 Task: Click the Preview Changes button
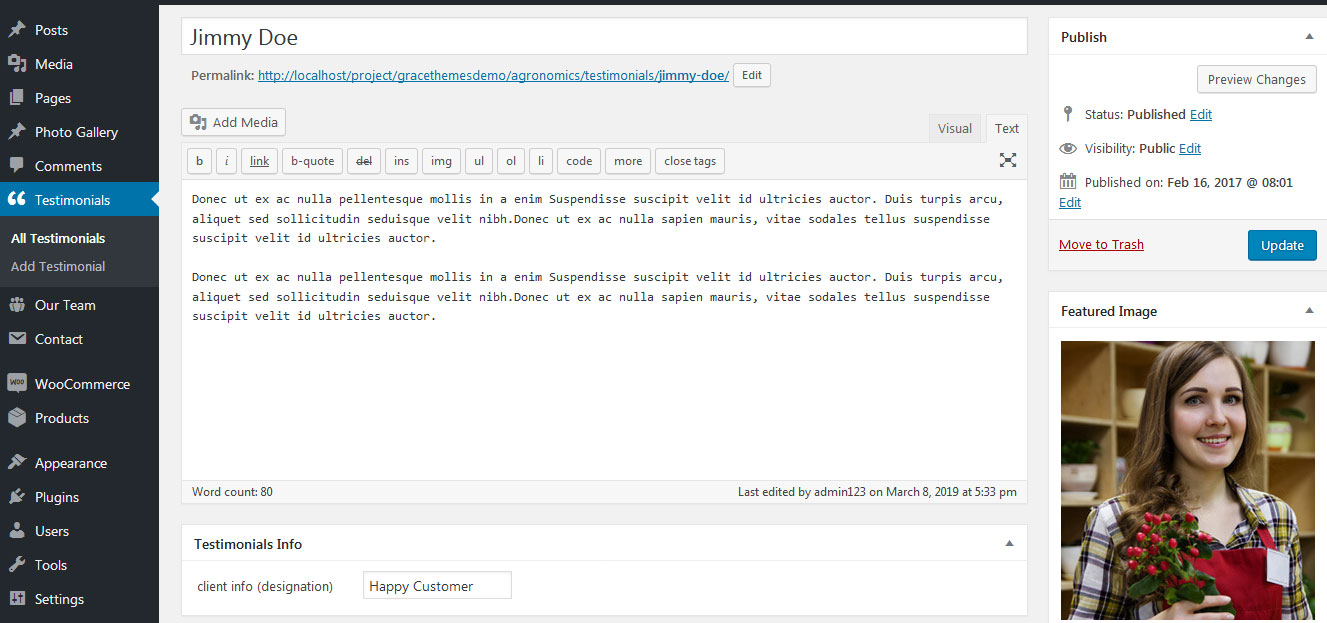tap(1257, 80)
